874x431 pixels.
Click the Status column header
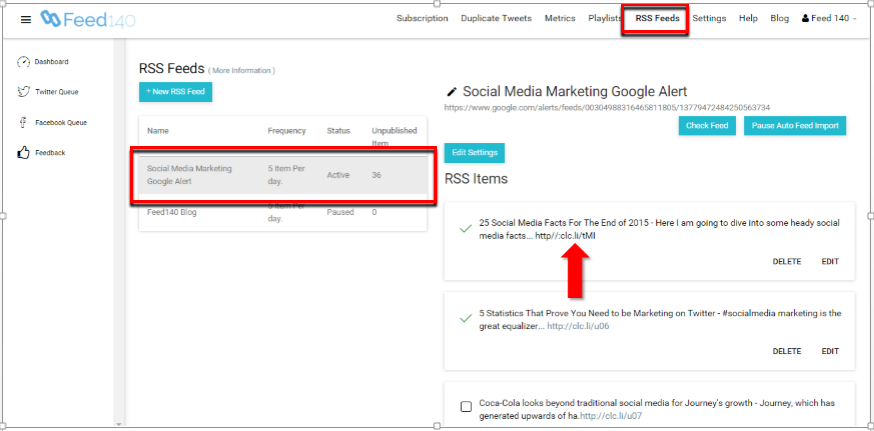pyautogui.click(x=338, y=131)
